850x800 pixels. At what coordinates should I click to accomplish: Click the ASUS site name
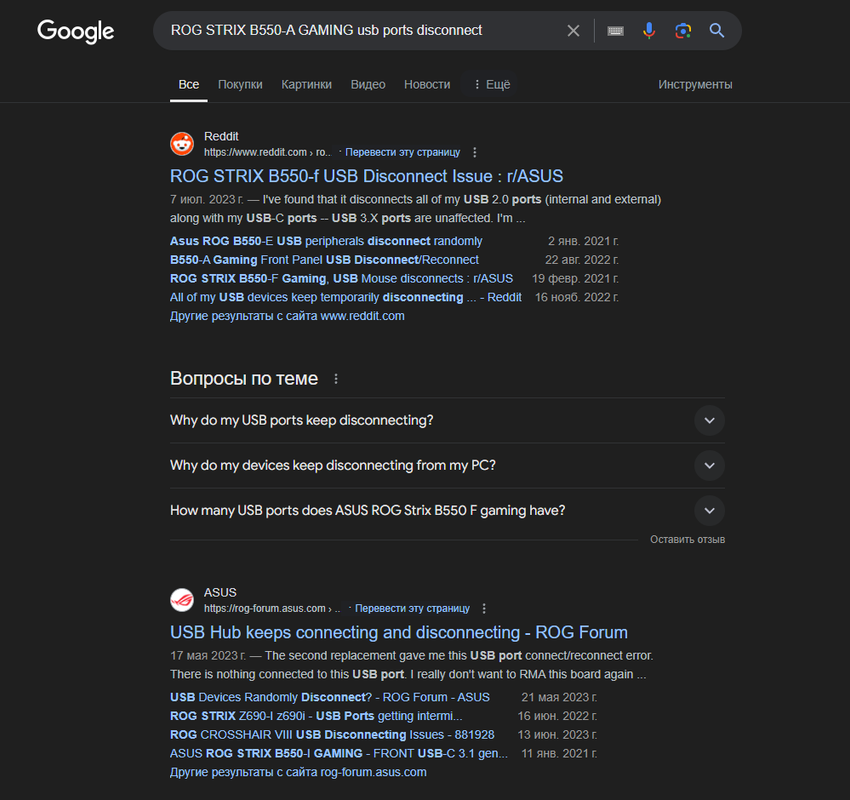220,592
